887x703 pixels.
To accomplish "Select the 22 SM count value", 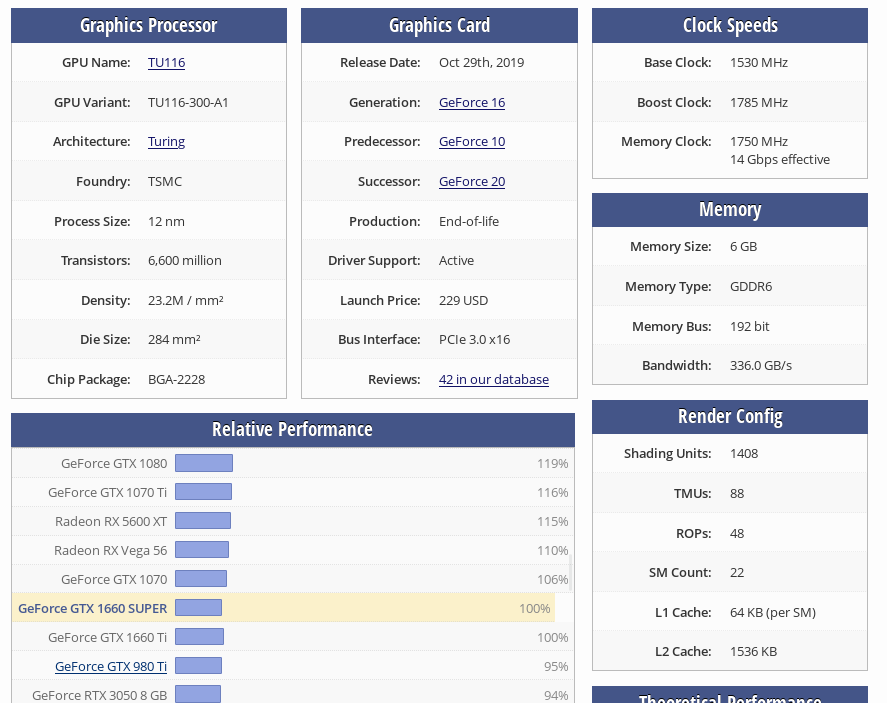I will pos(737,572).
